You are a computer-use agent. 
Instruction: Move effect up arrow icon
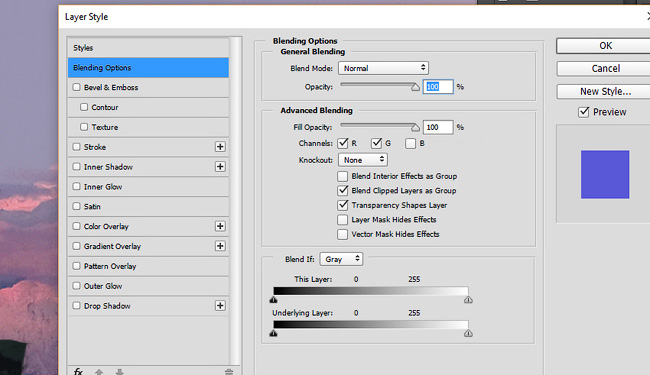pos(99,372)
